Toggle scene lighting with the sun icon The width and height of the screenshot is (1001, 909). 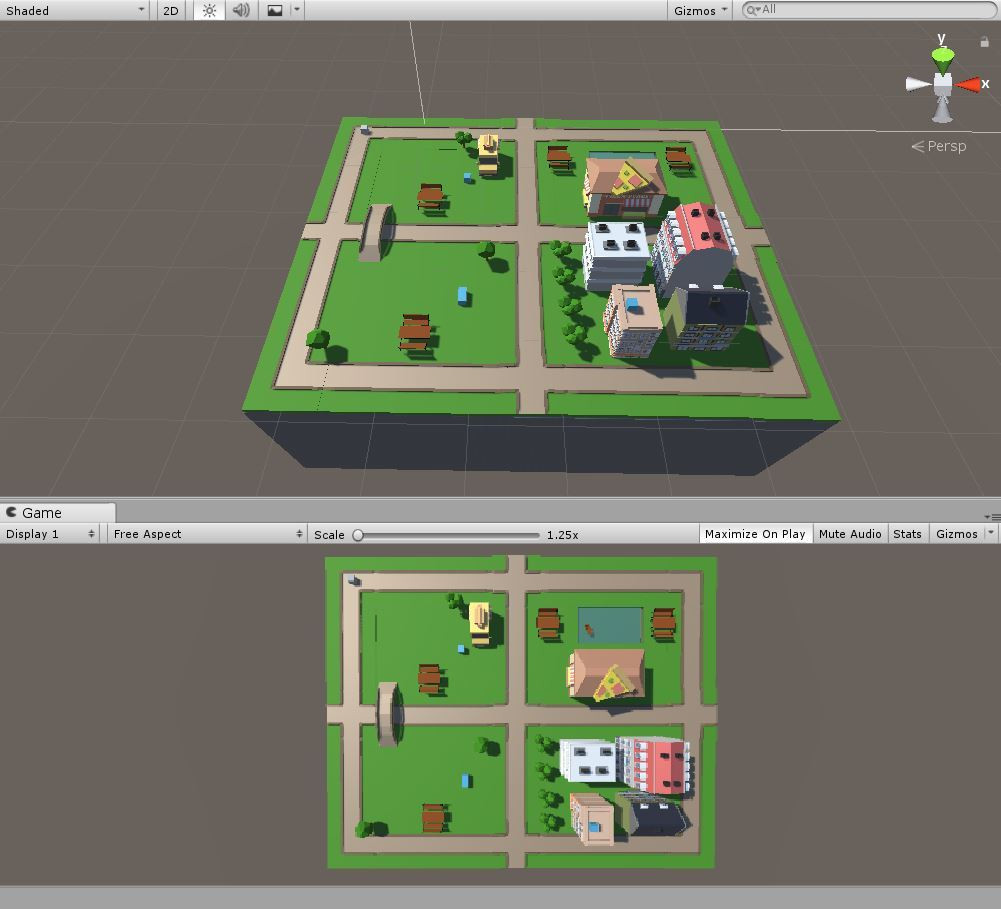tap(209, 10)
